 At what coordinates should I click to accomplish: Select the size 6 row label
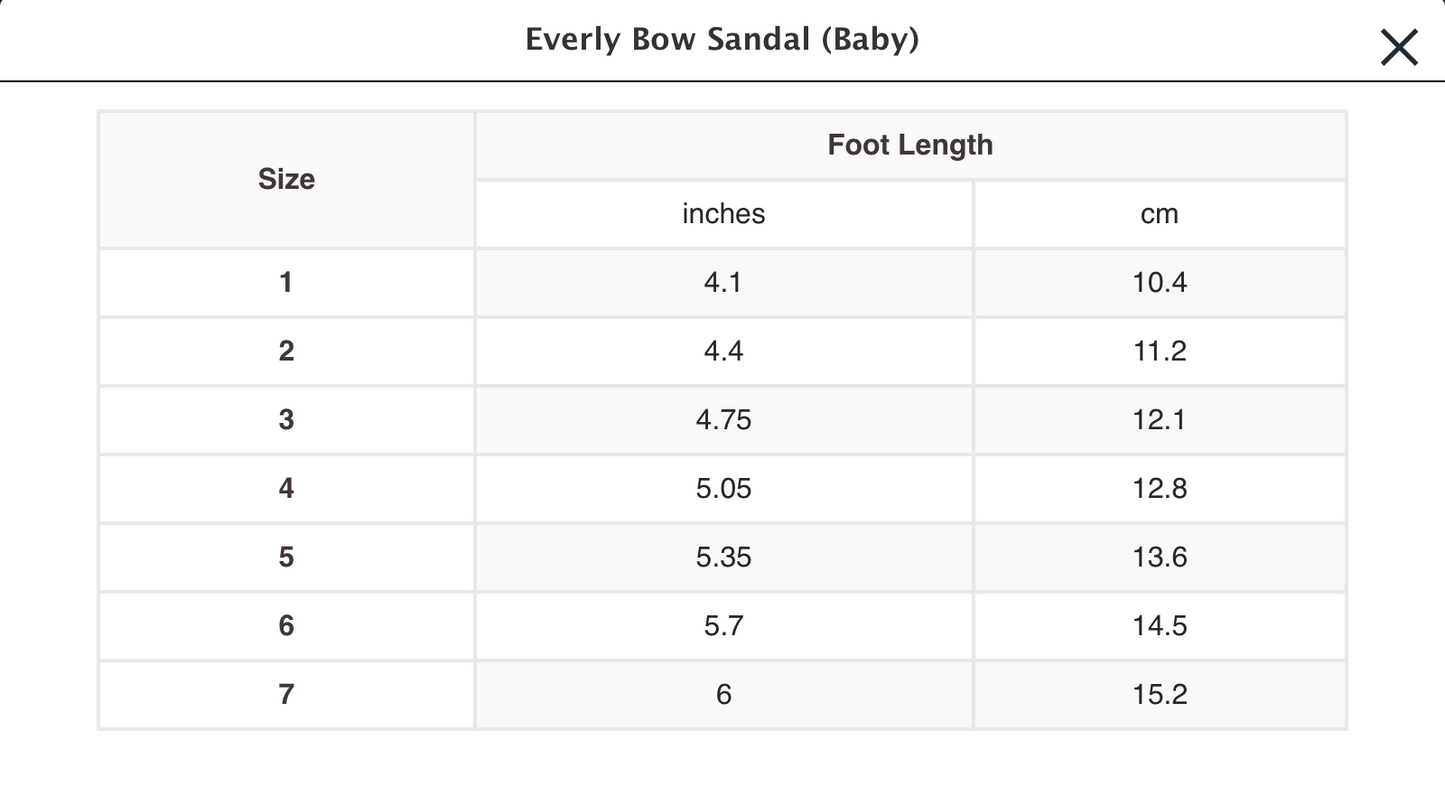[x=286, y=626]
